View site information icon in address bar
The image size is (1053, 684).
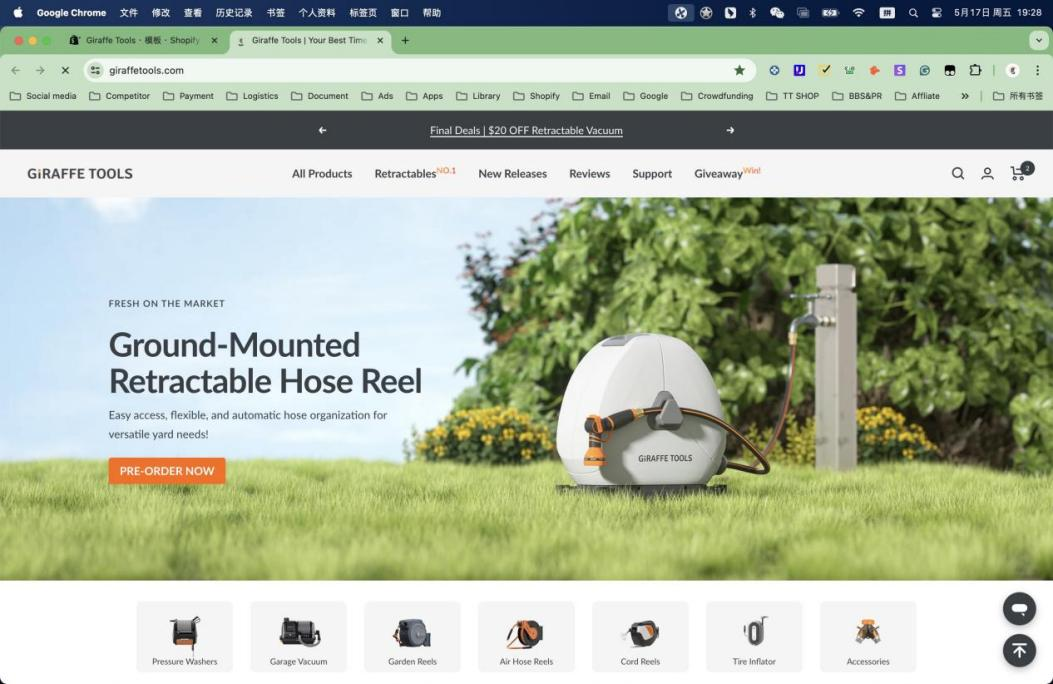[95, 70]
